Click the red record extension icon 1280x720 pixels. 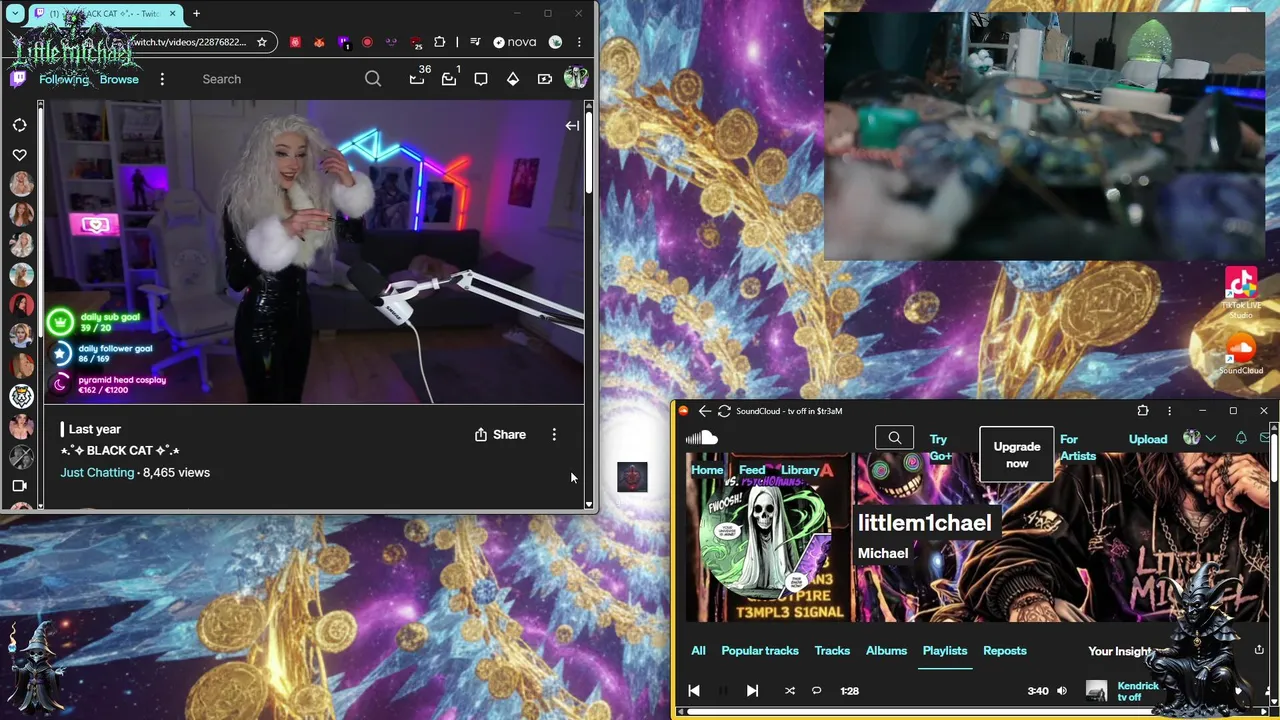pyautogui.click(x=367, y=42)
